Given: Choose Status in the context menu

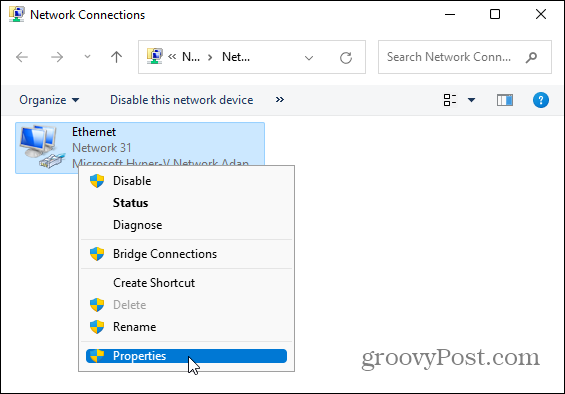Looking at the screenshot, I should pos(186,203).
